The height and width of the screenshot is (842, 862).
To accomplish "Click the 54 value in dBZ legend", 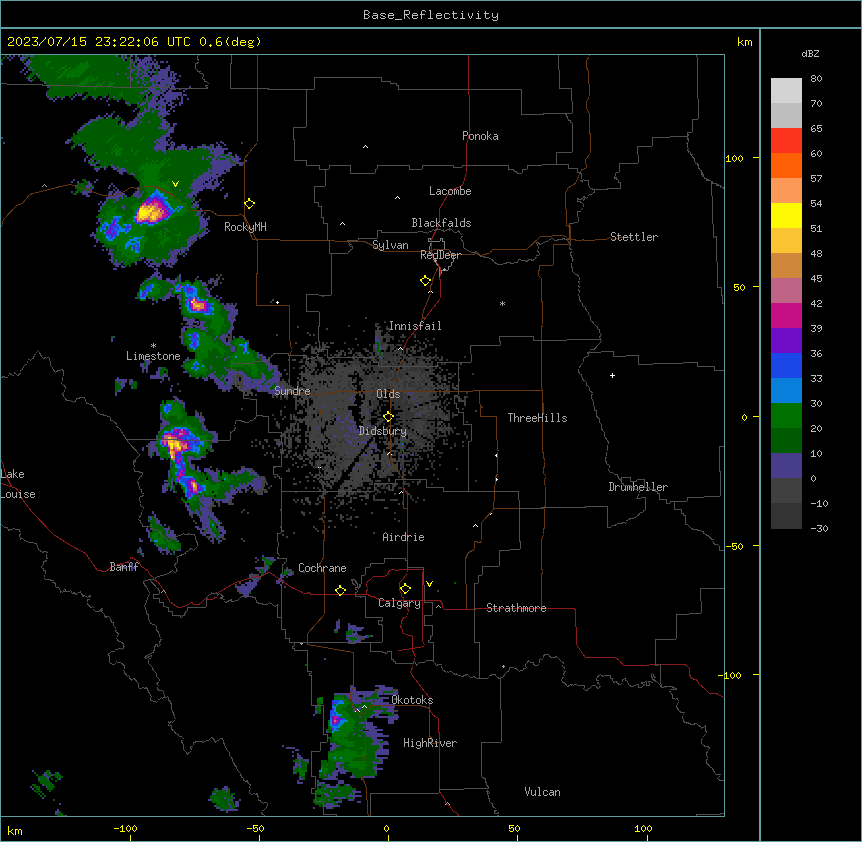I will tap(816, 203).
